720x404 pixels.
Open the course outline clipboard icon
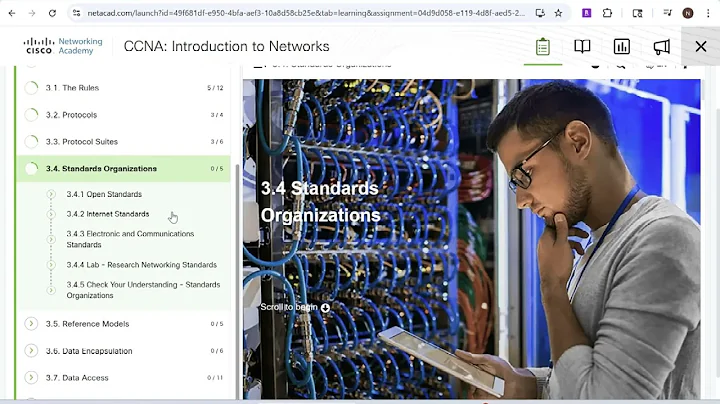[543, 47]
